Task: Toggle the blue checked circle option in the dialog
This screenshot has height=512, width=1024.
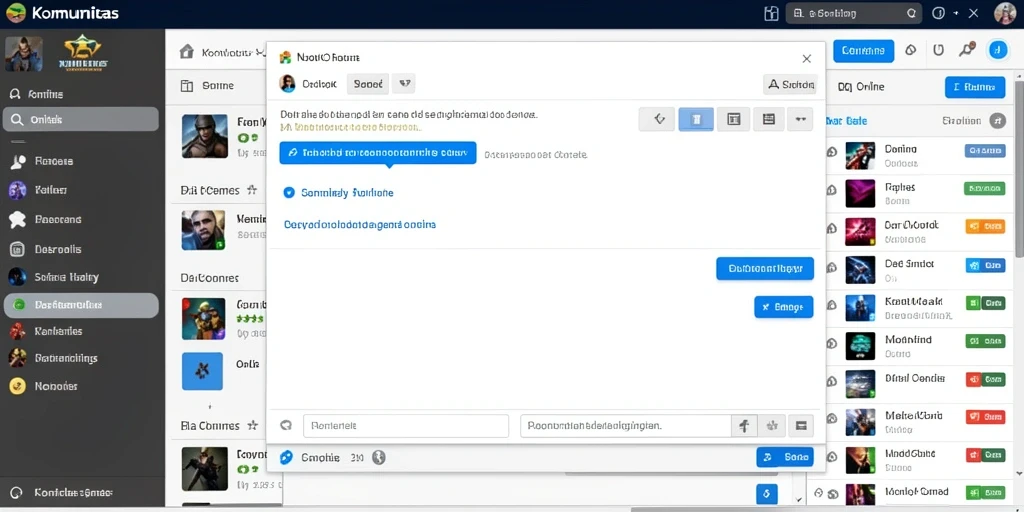Action: (289, 193)
